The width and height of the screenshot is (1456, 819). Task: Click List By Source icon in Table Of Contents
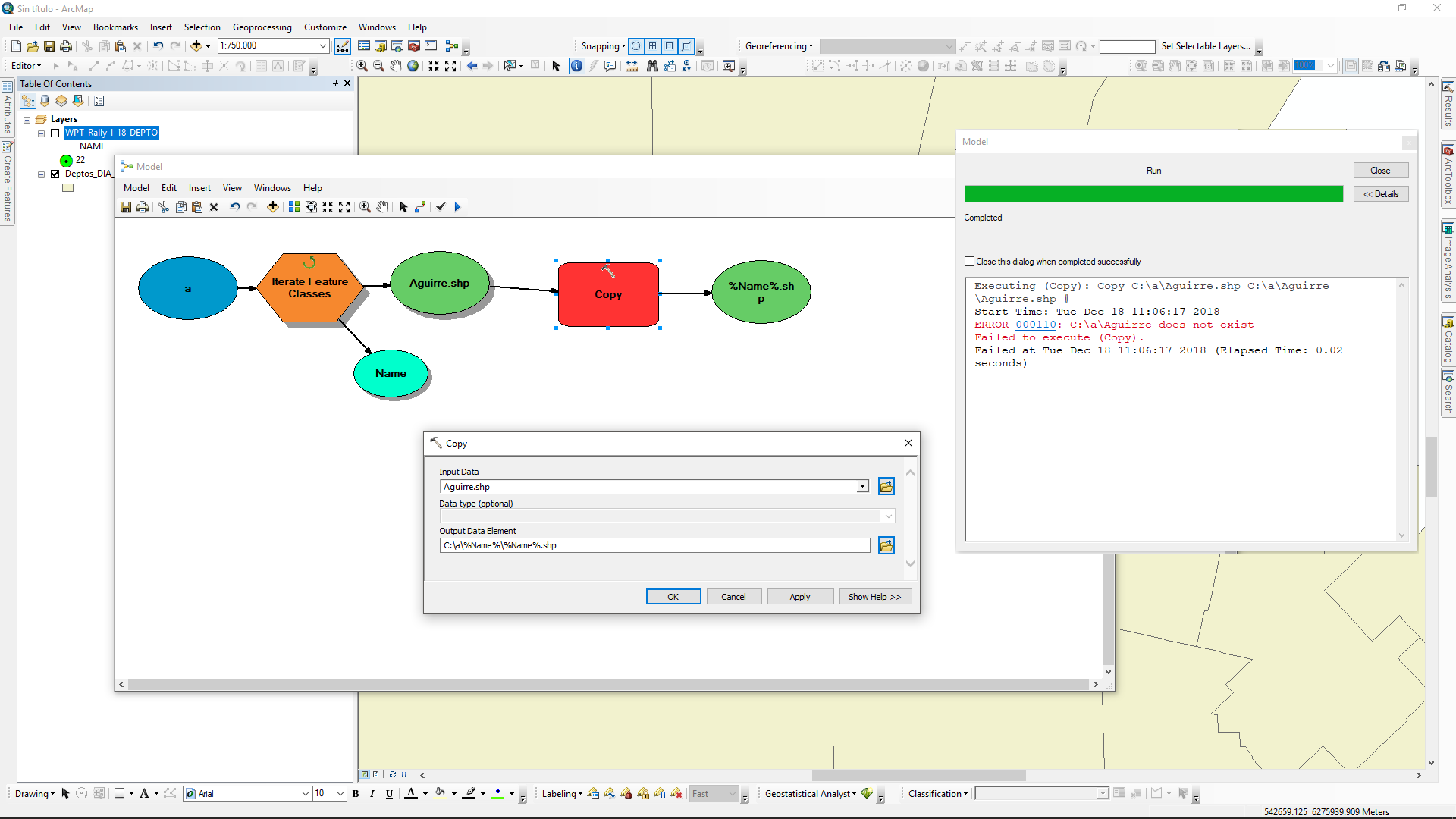pos(45,101)
